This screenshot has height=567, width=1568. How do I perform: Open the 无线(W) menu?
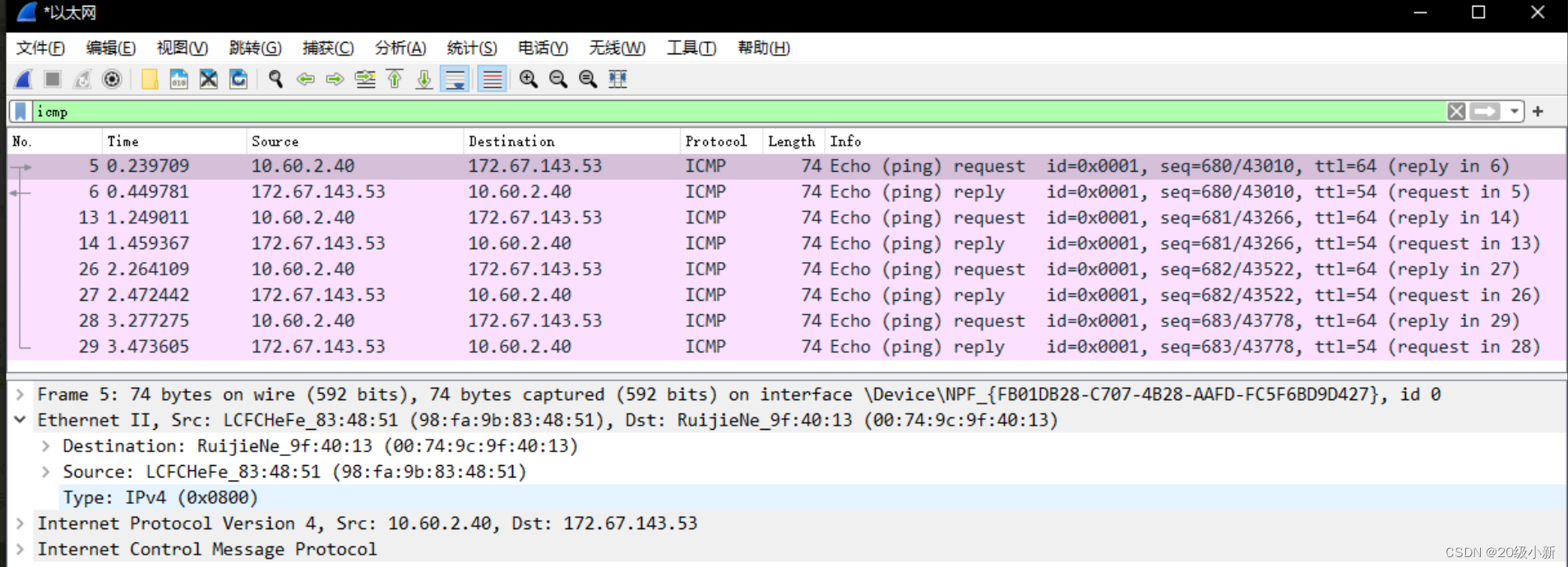[617, 48]
